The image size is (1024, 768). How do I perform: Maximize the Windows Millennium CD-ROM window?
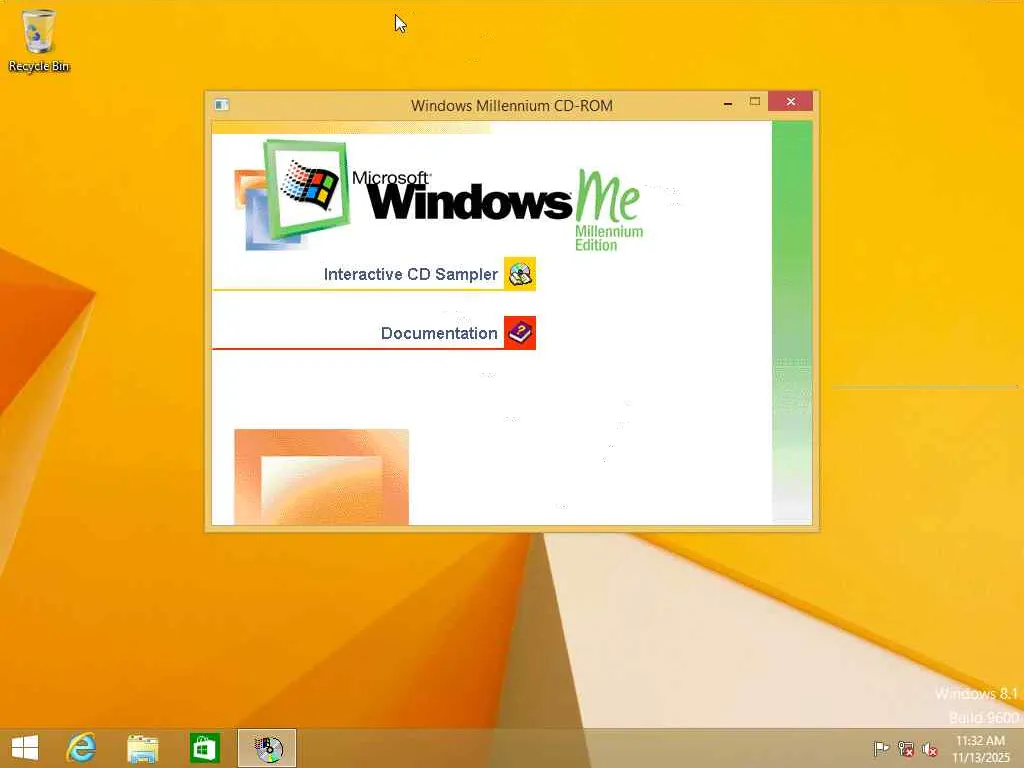[x=755, y=102]
